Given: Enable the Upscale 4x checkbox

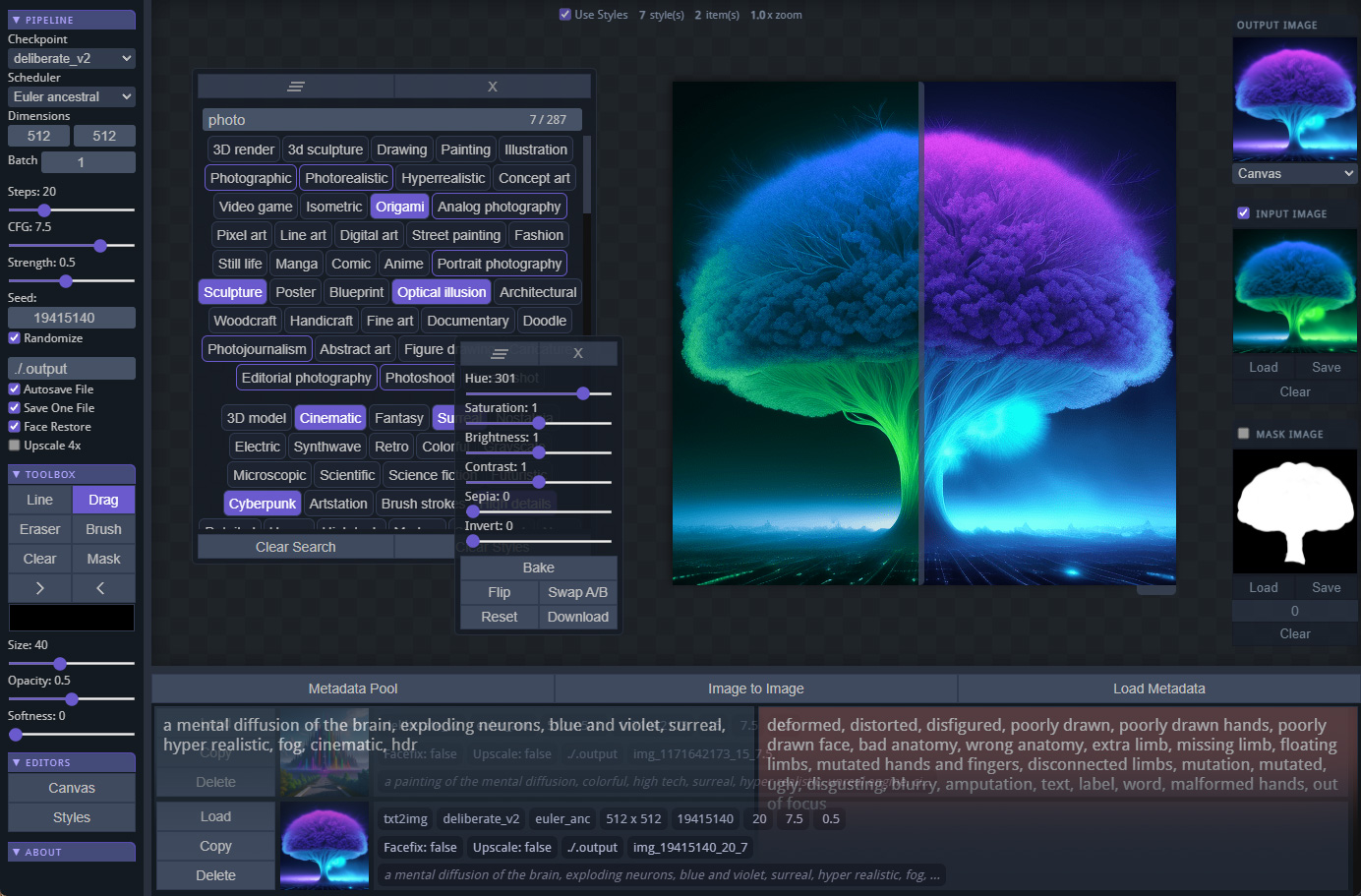Looking at the screenshot, I should (15, 446).
